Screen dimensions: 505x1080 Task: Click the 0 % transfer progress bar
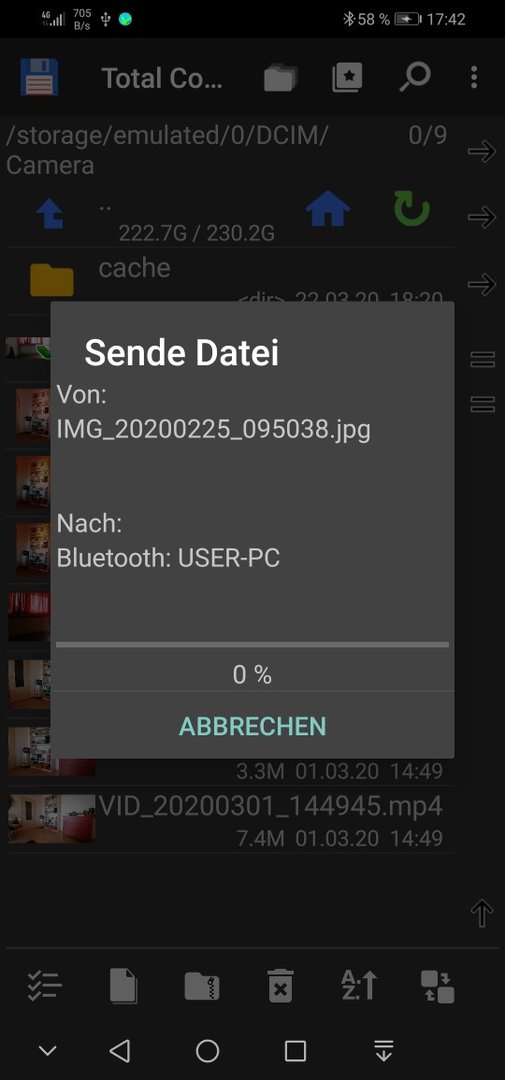coord(252,645)
